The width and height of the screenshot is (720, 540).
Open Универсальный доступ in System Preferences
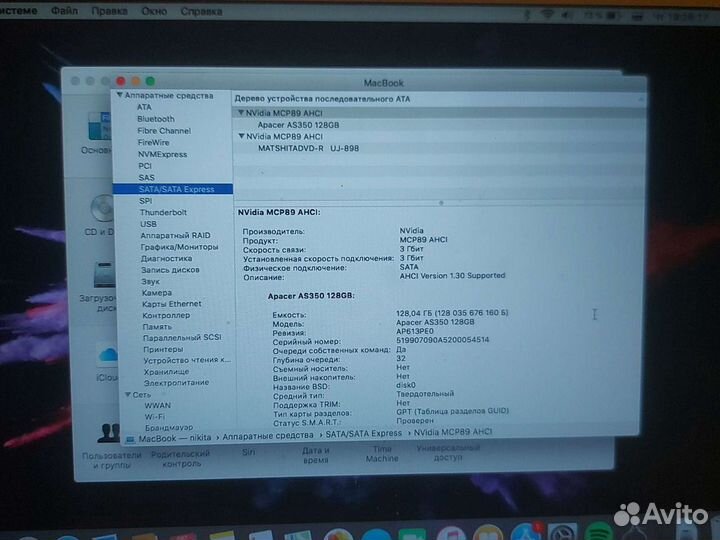tap(448, 452)
